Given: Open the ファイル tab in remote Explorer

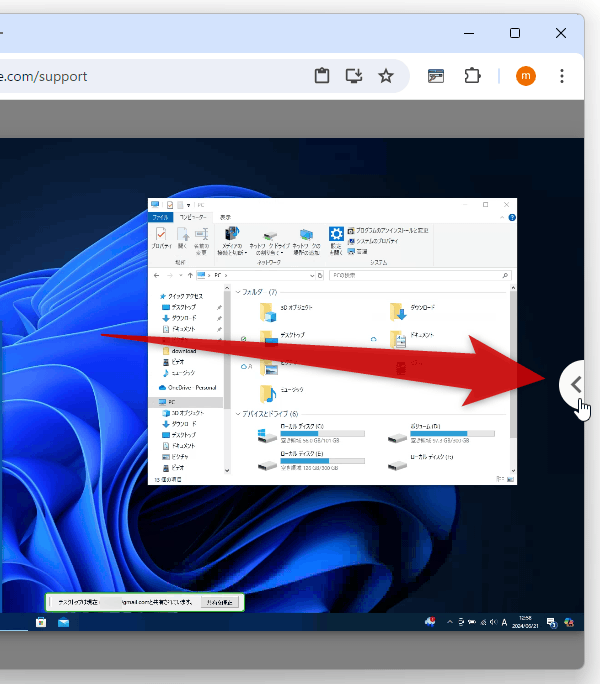Looking at the screenshot, I should pos(161,217).
